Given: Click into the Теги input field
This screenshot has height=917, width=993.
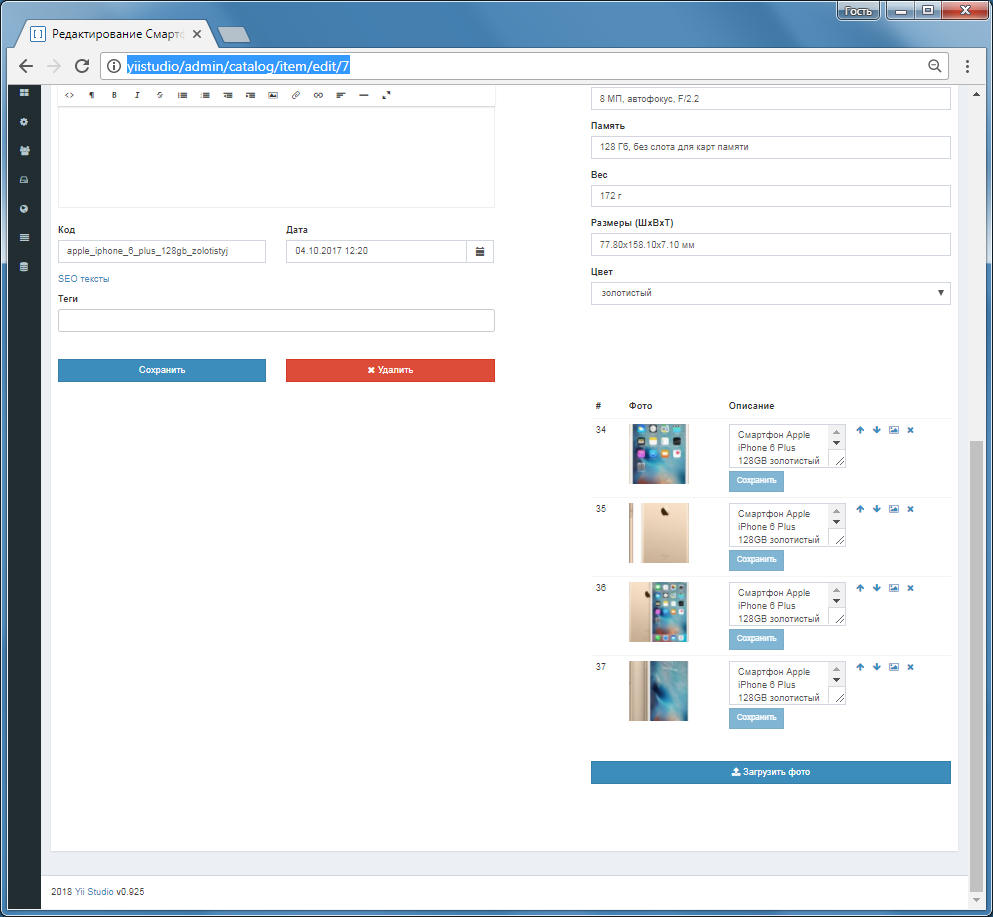Looking at the screenshot, I should pyautogui.click(x=276, y=320).
